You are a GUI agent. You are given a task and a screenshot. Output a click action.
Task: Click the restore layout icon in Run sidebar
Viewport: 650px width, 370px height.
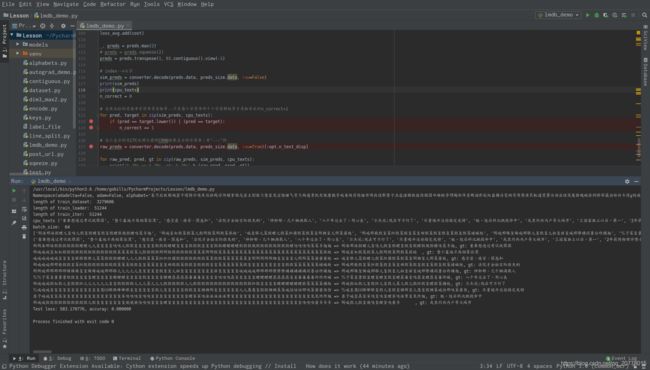click(14, 211)
